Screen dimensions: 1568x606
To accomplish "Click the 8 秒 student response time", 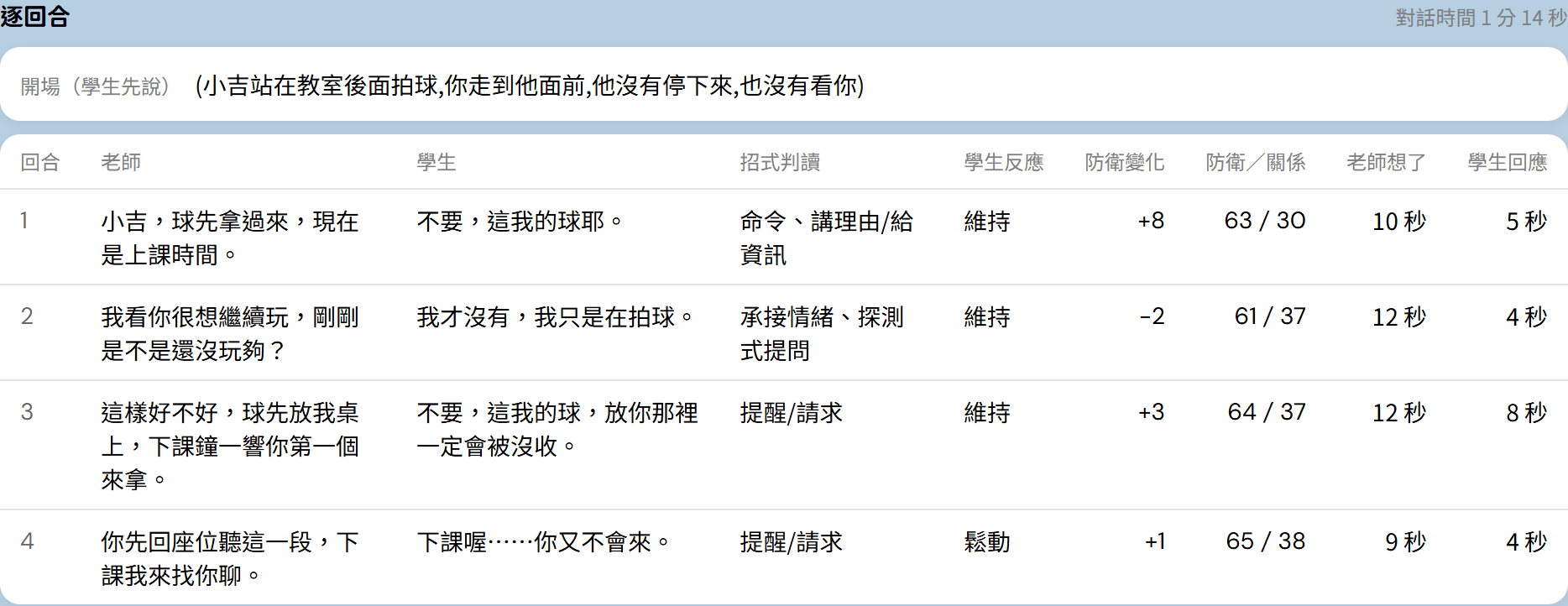I will point(1527,412).
